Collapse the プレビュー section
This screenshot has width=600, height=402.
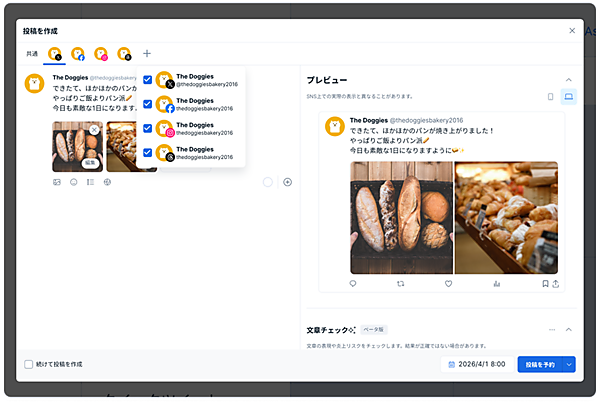(569, 80)
